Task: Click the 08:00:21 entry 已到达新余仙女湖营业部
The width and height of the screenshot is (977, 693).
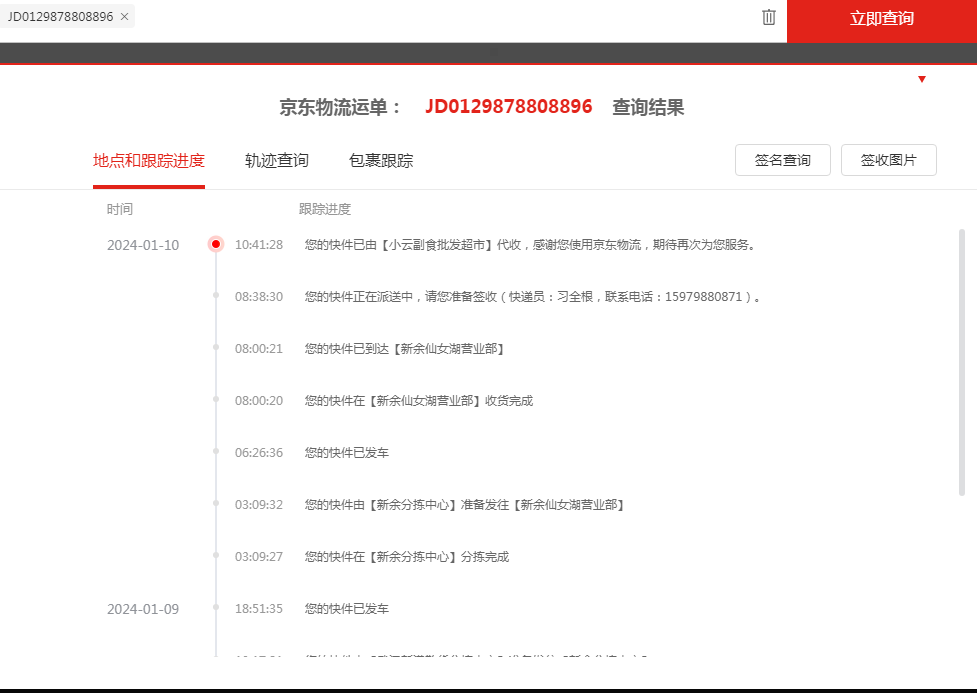Action: [404, 349]
